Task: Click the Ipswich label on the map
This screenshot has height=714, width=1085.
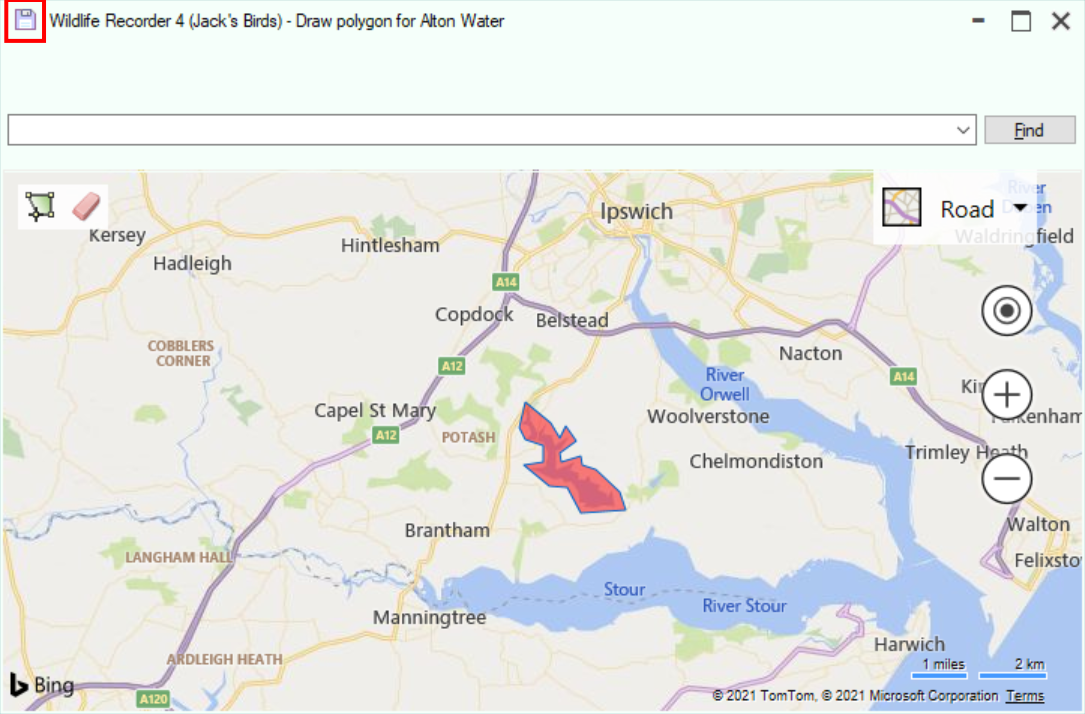Action: [x=636, y=211]
